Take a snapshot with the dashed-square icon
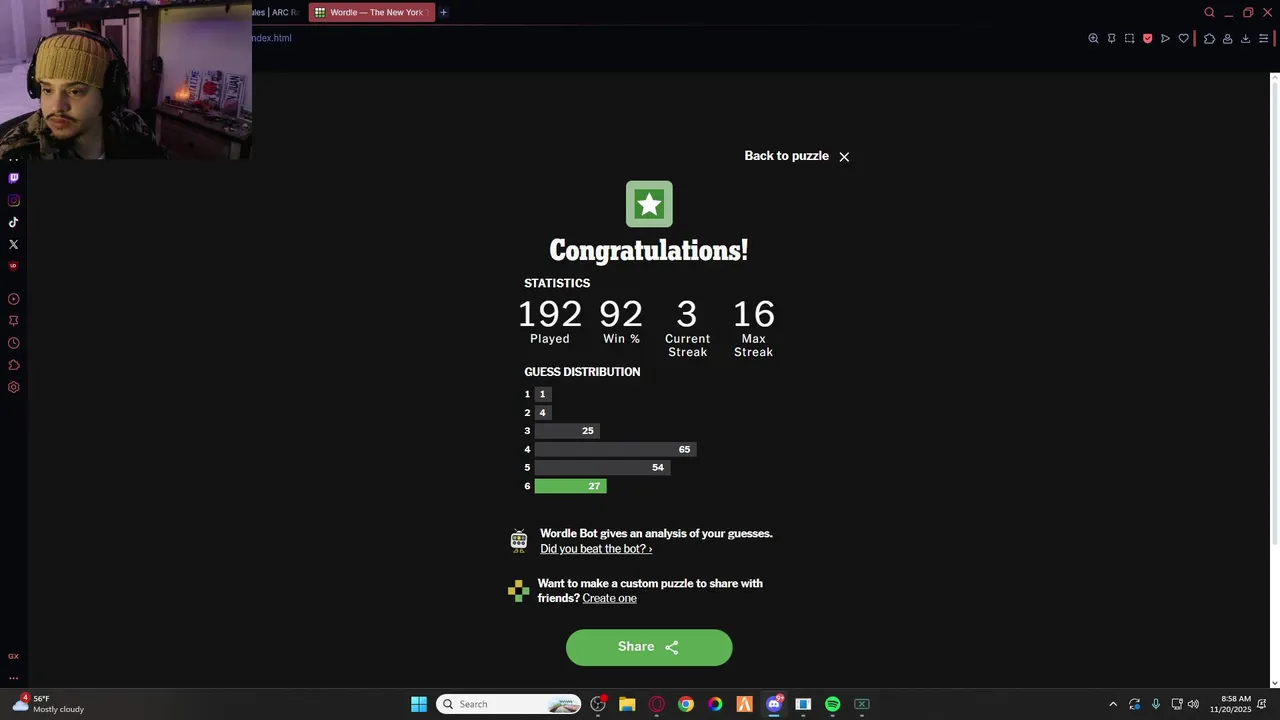Image resolution: width=1280 pixels, height=720 pixels. [1129, 38]
